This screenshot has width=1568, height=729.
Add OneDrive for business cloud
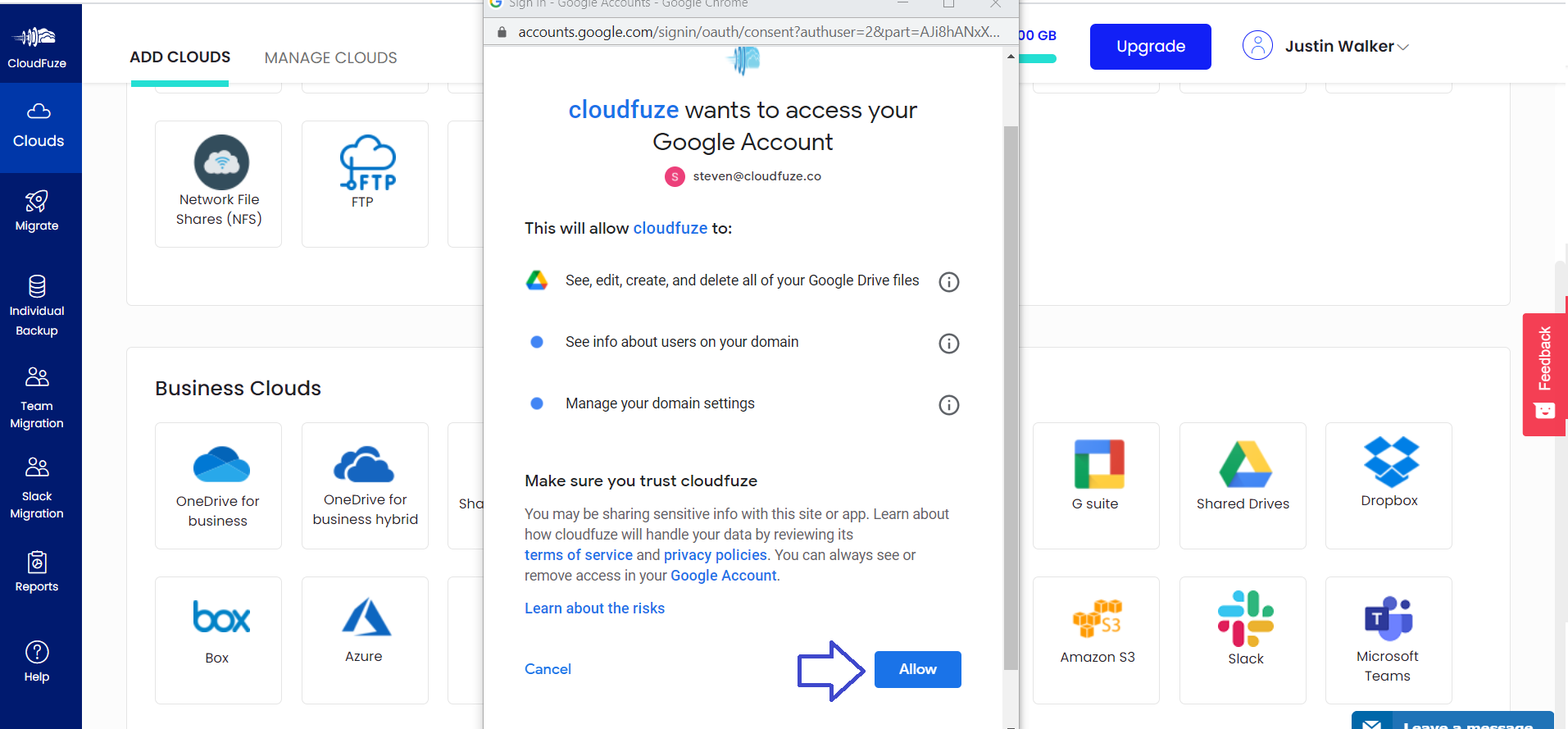pos(218,485)
